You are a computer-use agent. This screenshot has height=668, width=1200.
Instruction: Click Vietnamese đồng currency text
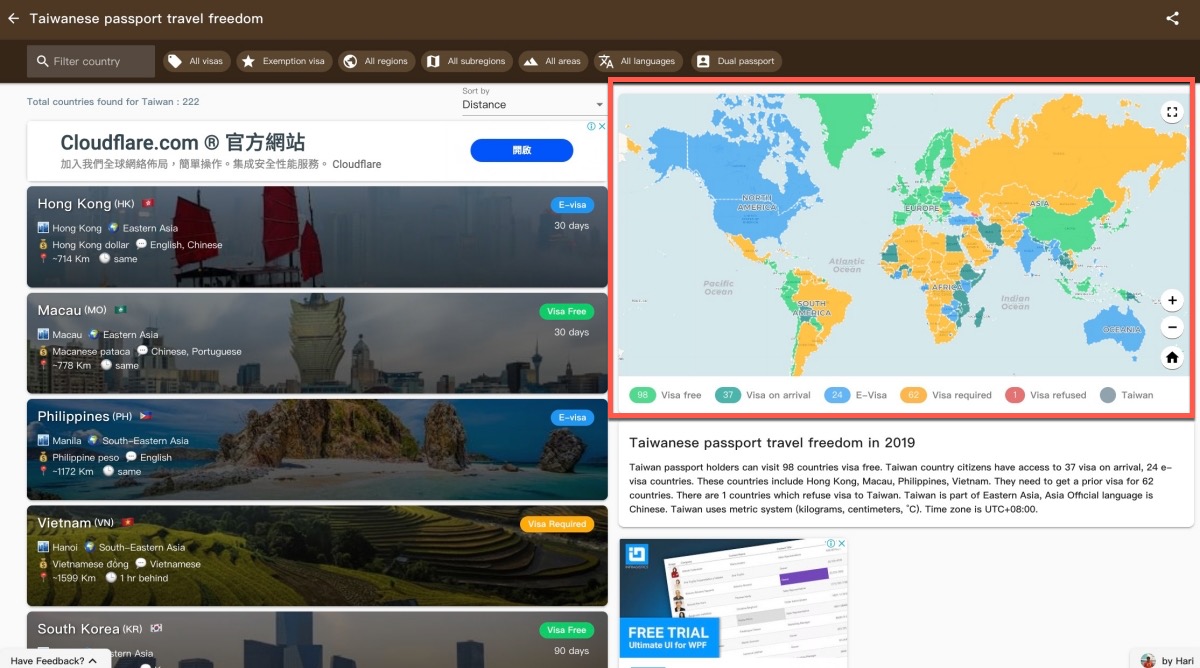click(92, 563)
